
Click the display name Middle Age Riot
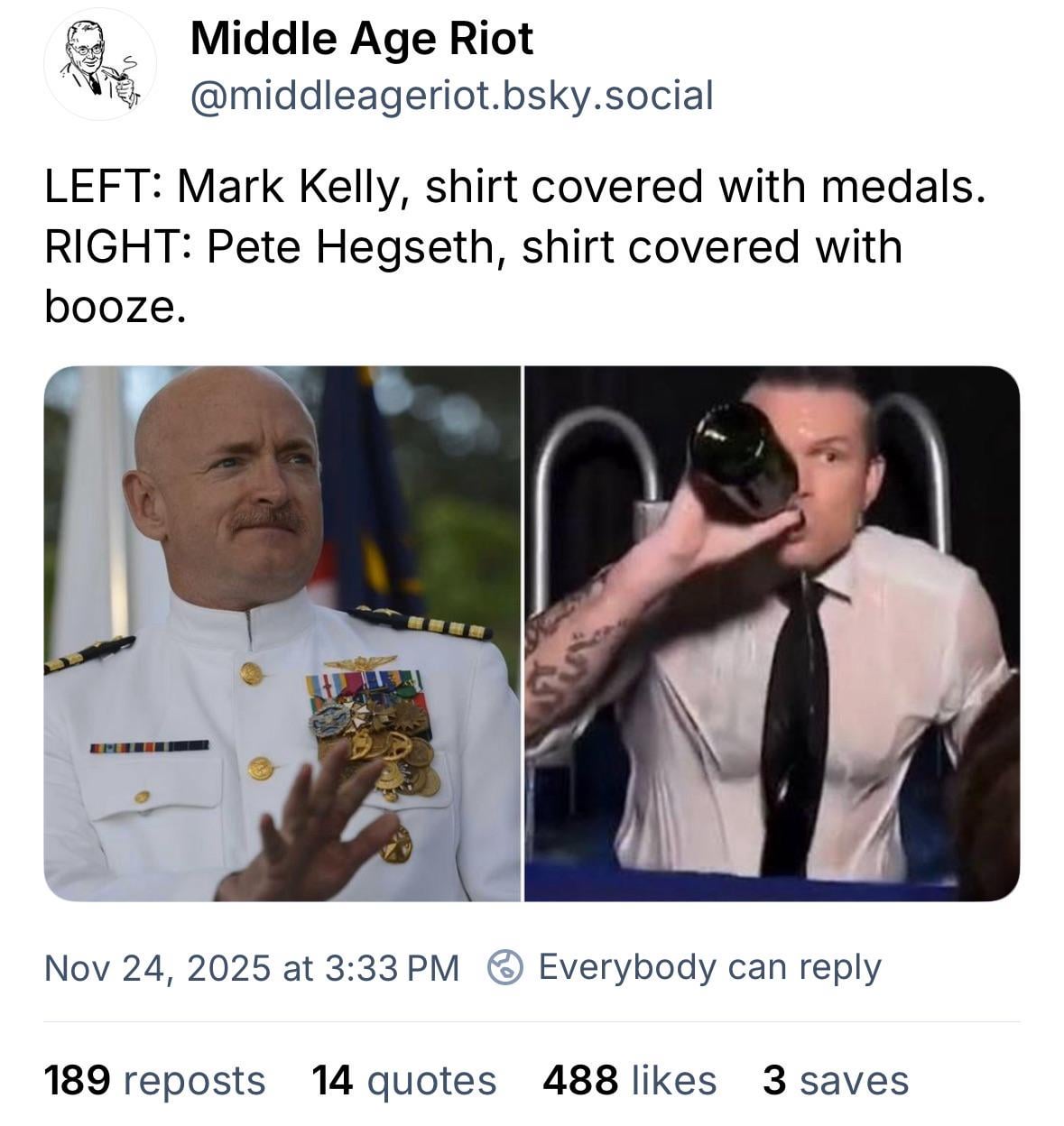click(x=361, y=39)
